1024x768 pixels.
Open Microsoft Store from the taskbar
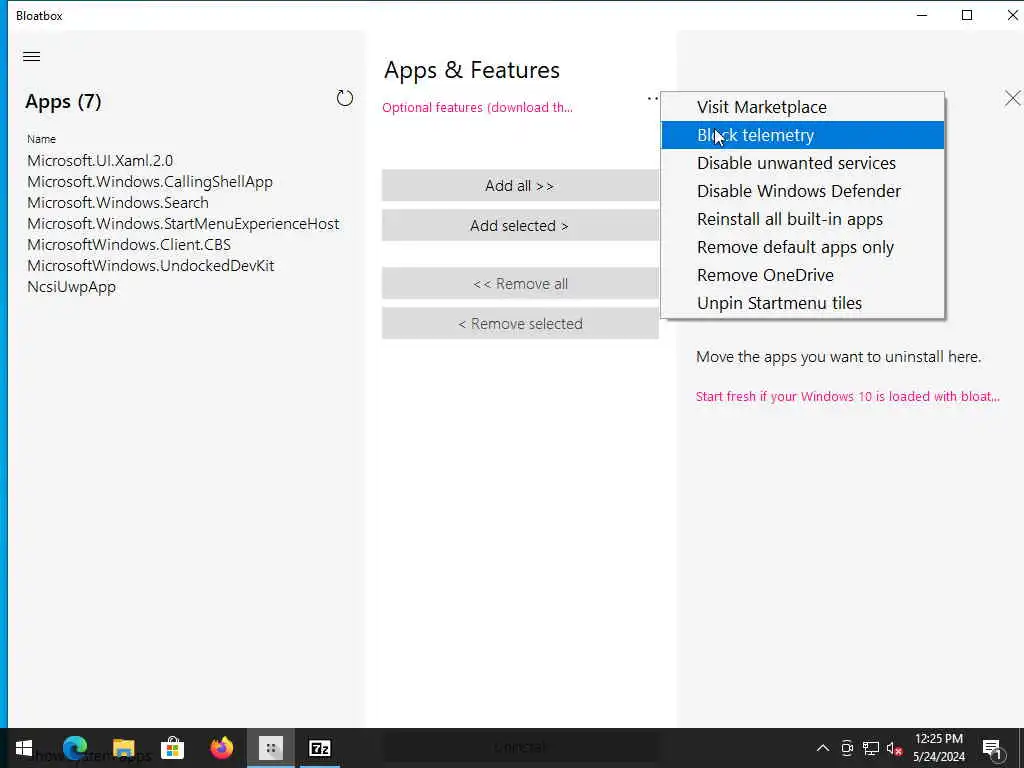[172, 748]
